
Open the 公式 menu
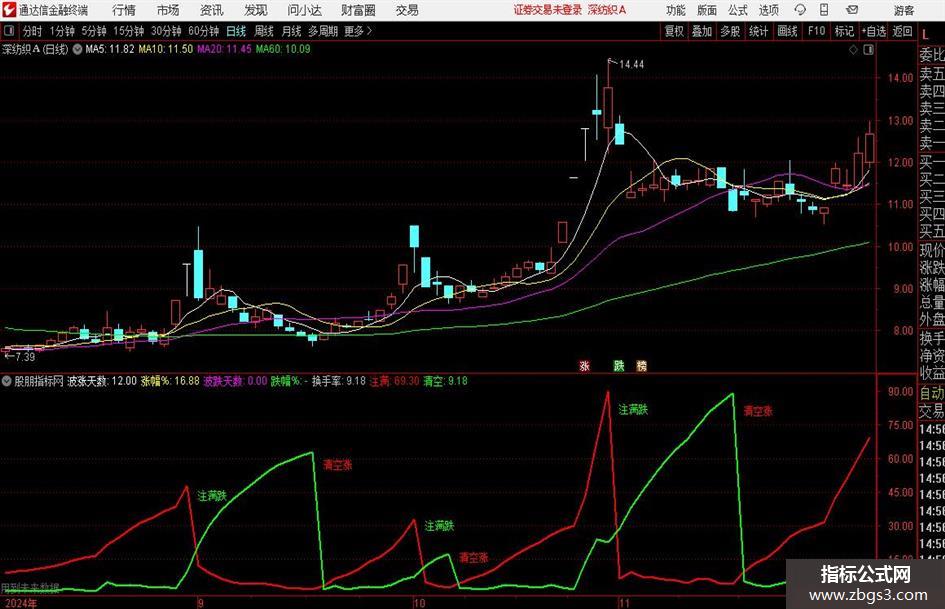point(738,10)
